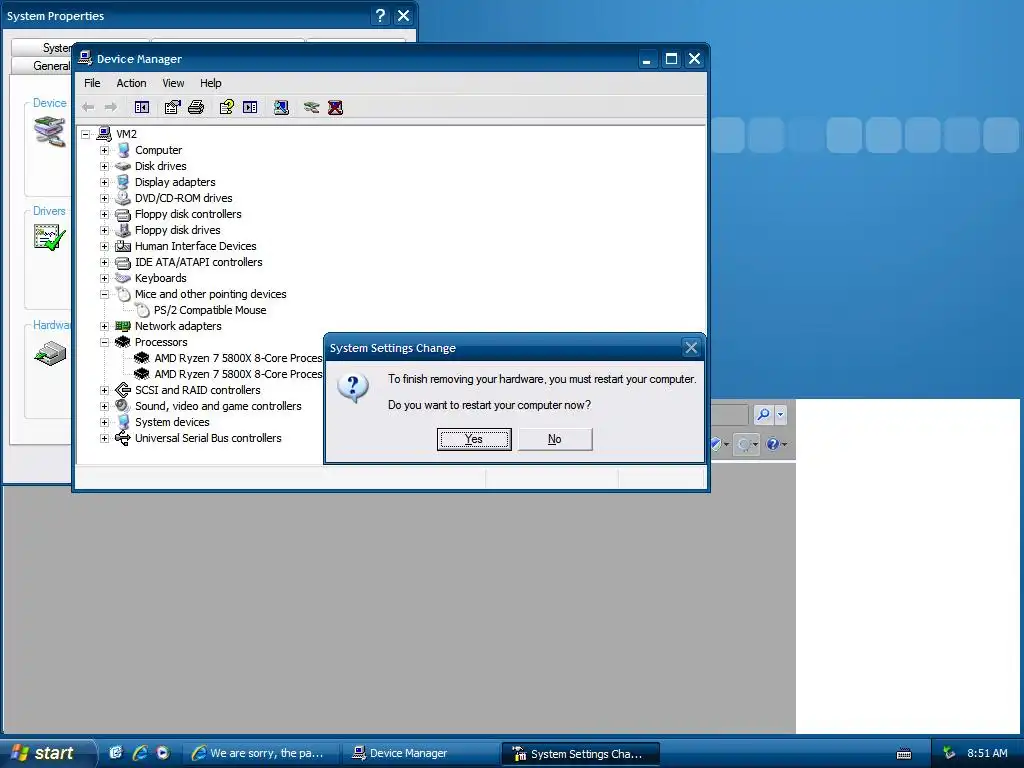
Task: Click the Forward arrow toolbar icon
Action: [111, 107]
